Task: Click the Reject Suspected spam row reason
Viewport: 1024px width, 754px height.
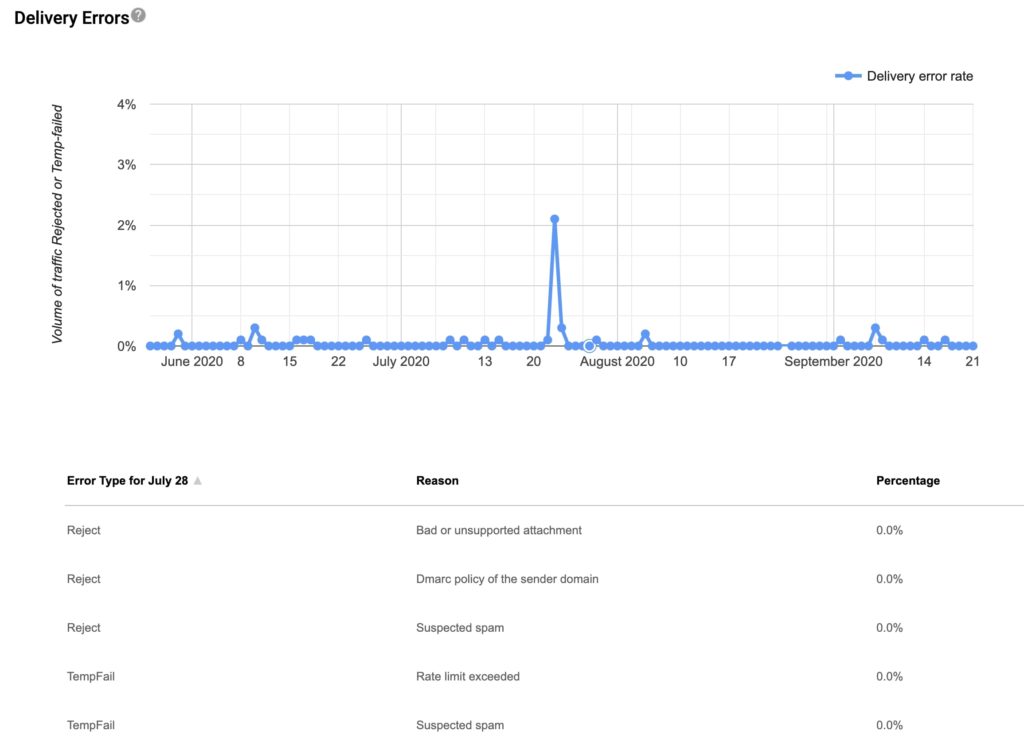Action: coord(459,628)
